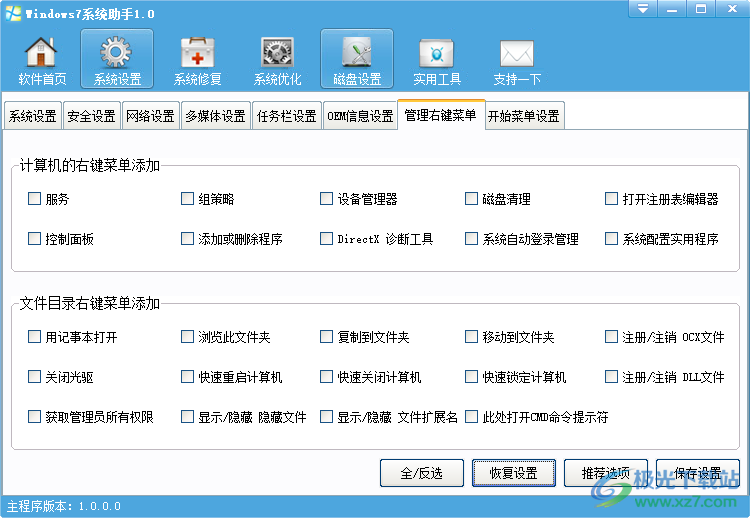750x518 pixels.
Task: Click 主程序版本: 1.0.0.0 status text
Action: 64,506
